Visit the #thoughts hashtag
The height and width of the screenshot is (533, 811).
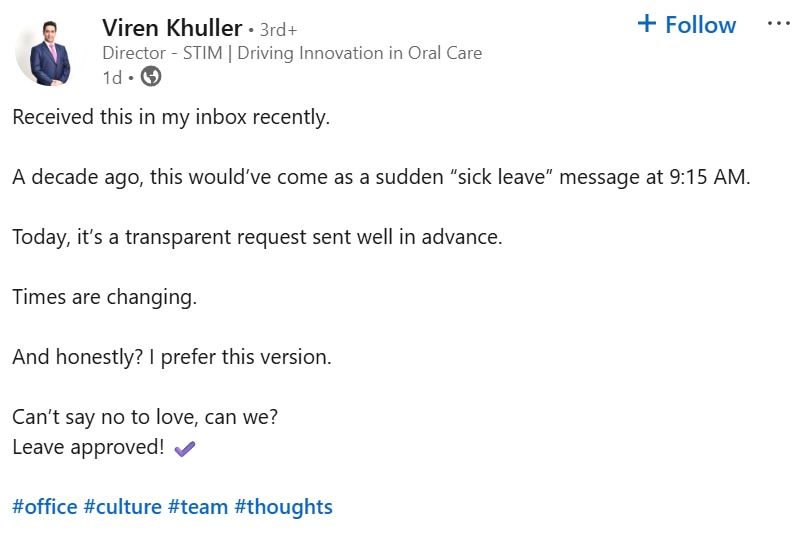[283, 507]
